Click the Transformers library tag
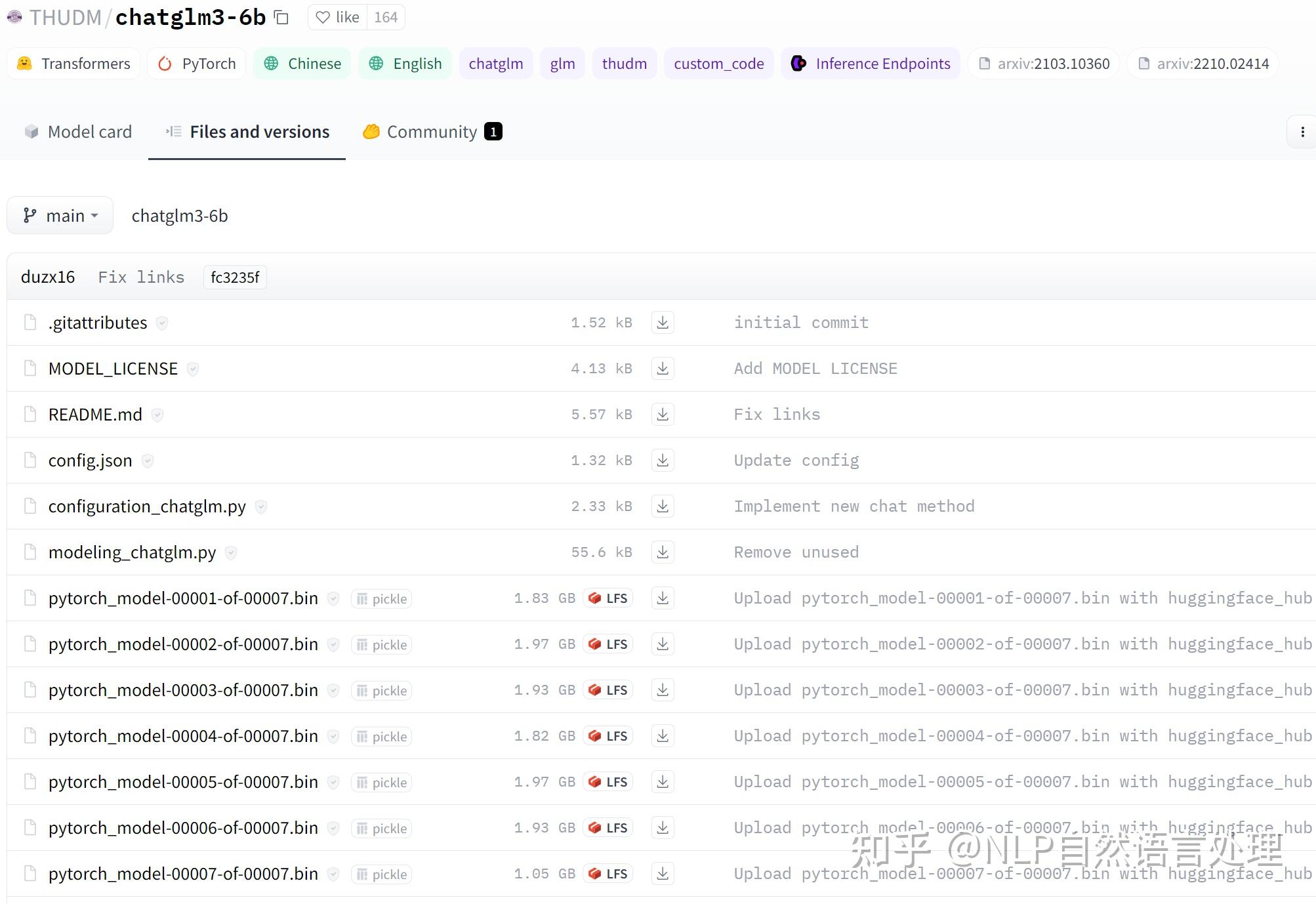The width and height of the screenshot is (1316, 904). coord(73,63)
